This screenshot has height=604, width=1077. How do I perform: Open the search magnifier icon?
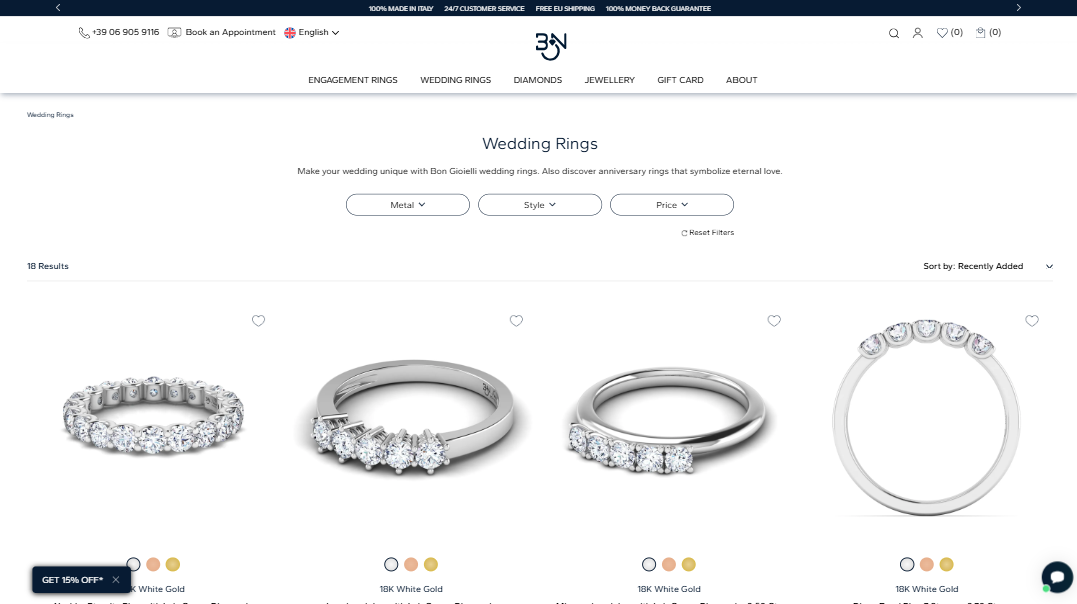[x=894, y=33]
